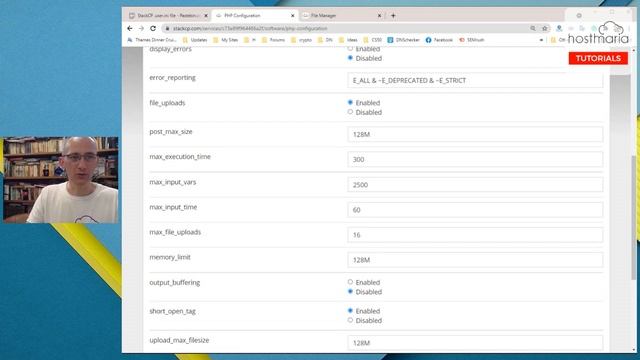The height and width of the screenshot is (360, 640).
Task: Open the CSS3 bookmark folder
Action: pyautogui.click(x=372, y=40)
